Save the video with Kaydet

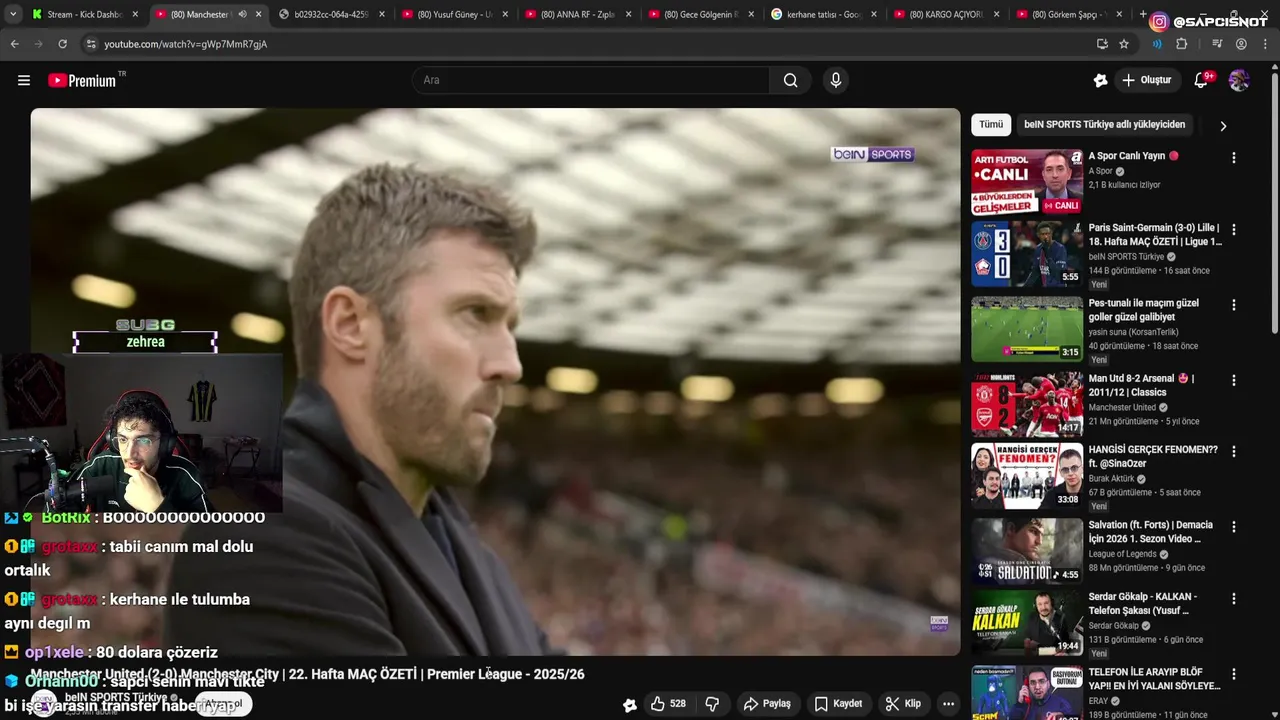(838, 704)
